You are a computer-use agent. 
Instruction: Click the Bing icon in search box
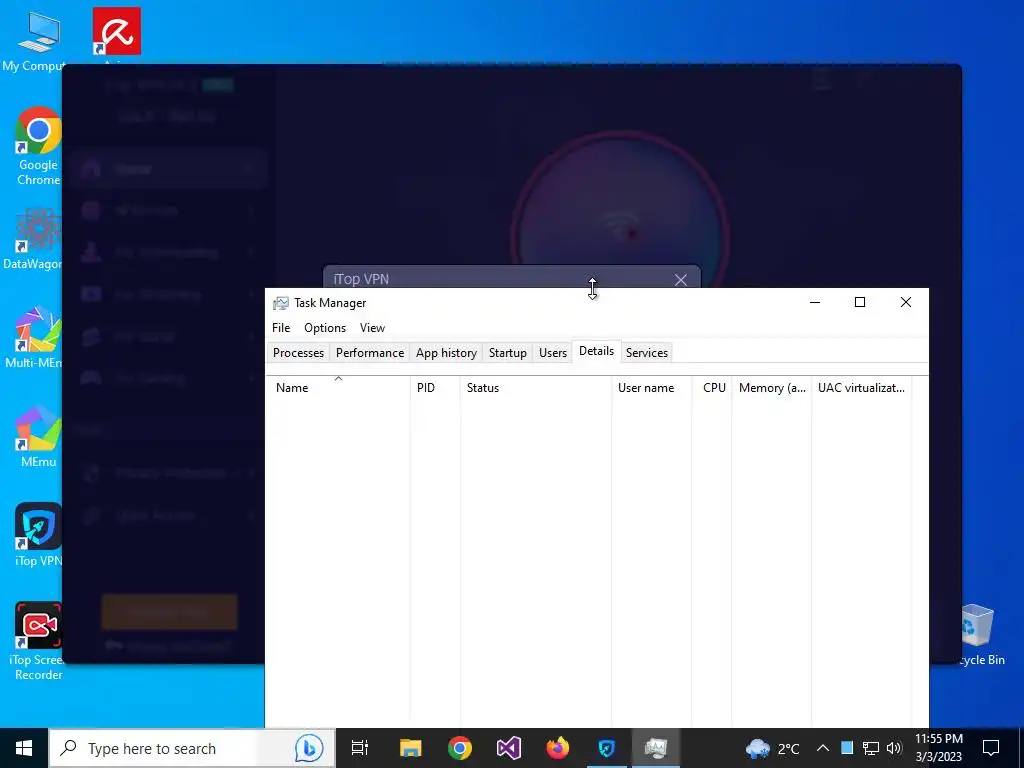pos(309,748)
